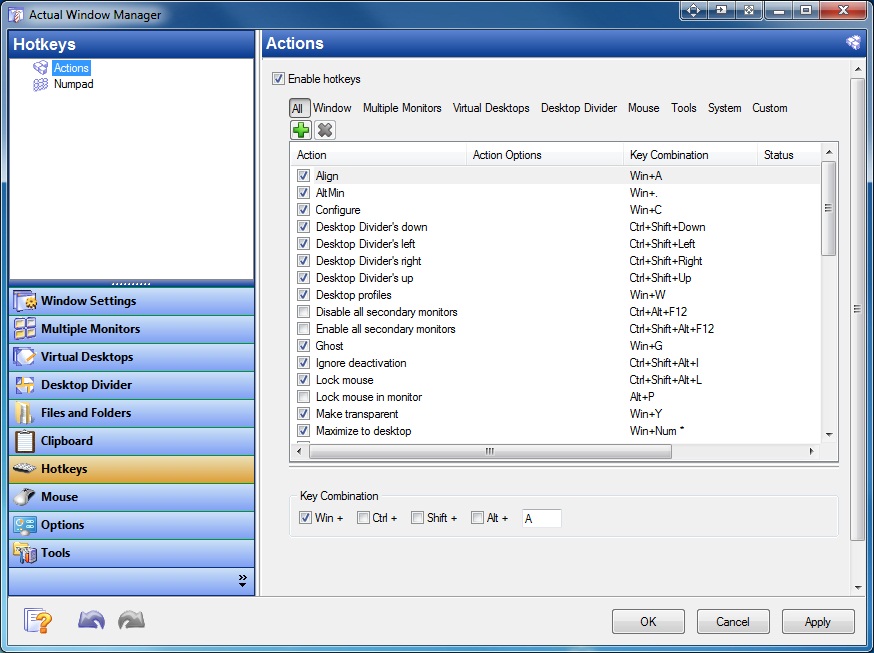The height and width of the screenshot is (653, 874).
Task: Click the key input field containing A
Action: (541, 518)
